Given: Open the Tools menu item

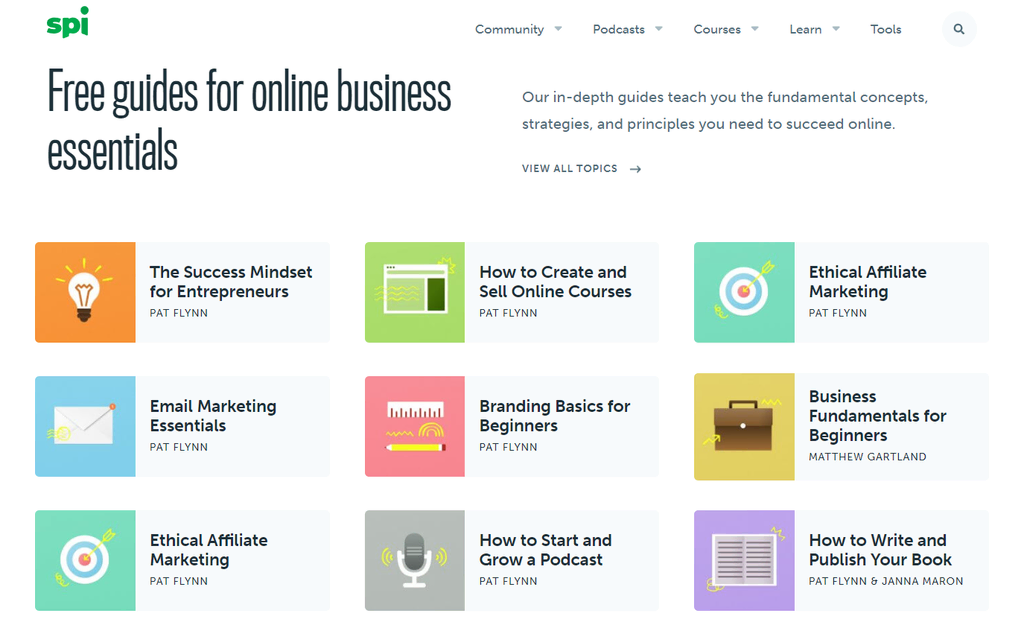Looking at the screenshot, I should [886, 29].
